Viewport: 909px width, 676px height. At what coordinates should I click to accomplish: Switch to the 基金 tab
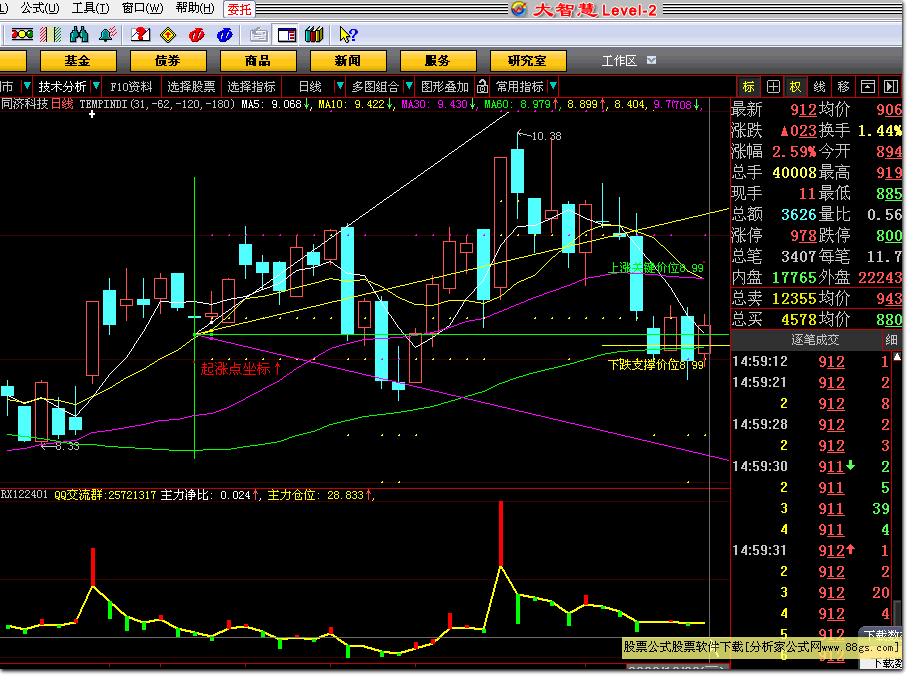point(78,61)
